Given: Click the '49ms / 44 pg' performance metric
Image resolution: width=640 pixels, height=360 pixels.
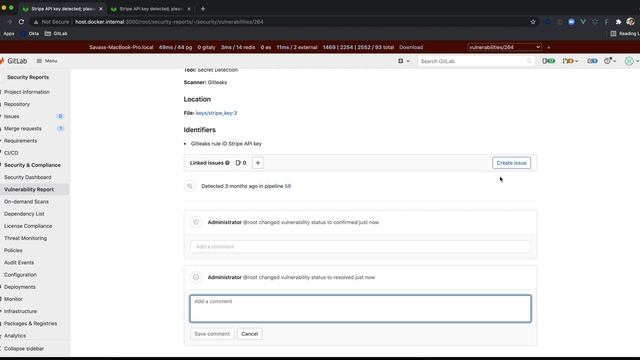Looking at the screenshot, I should tap(175, 47).
